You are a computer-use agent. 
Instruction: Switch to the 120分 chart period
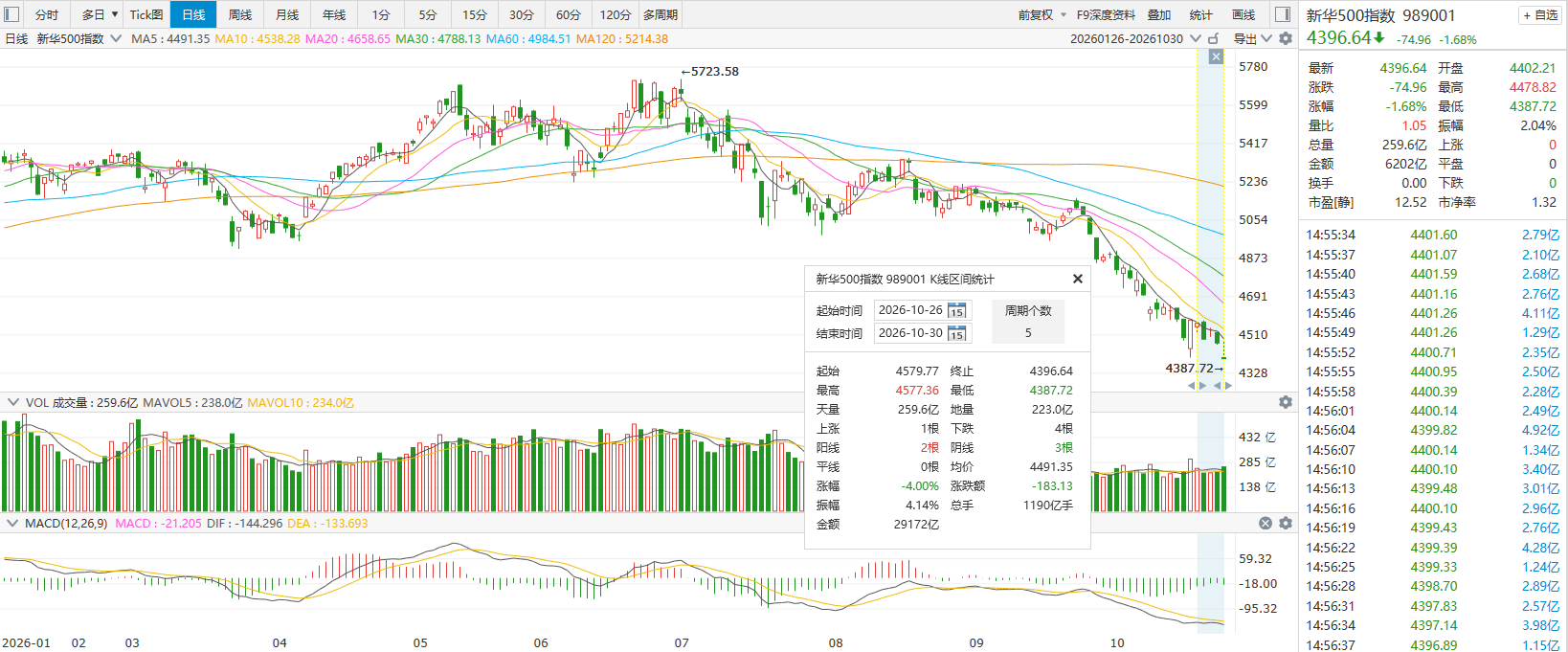click(616, 14)
